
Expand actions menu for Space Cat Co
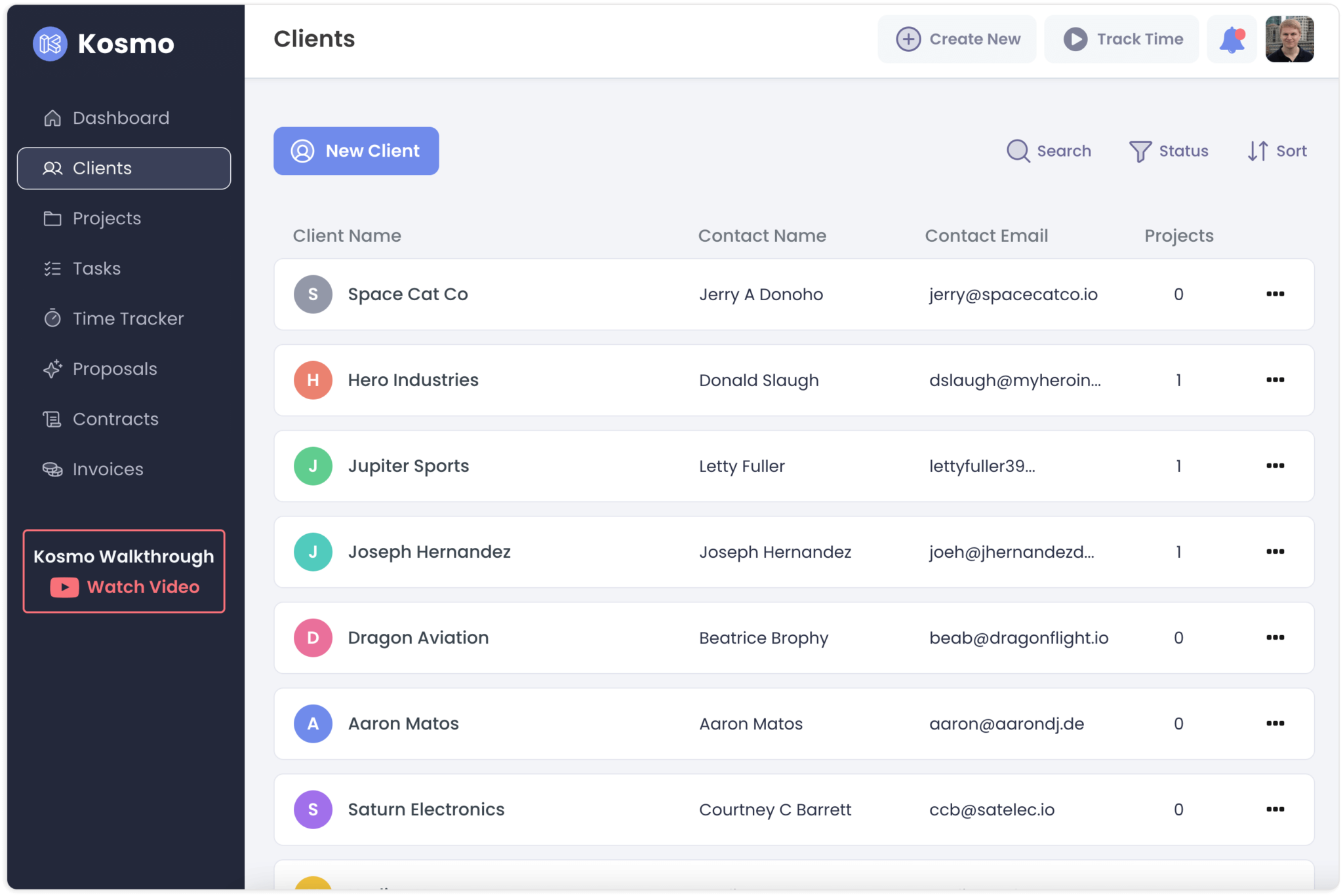pyautogui.click(x=1275, y=294)
